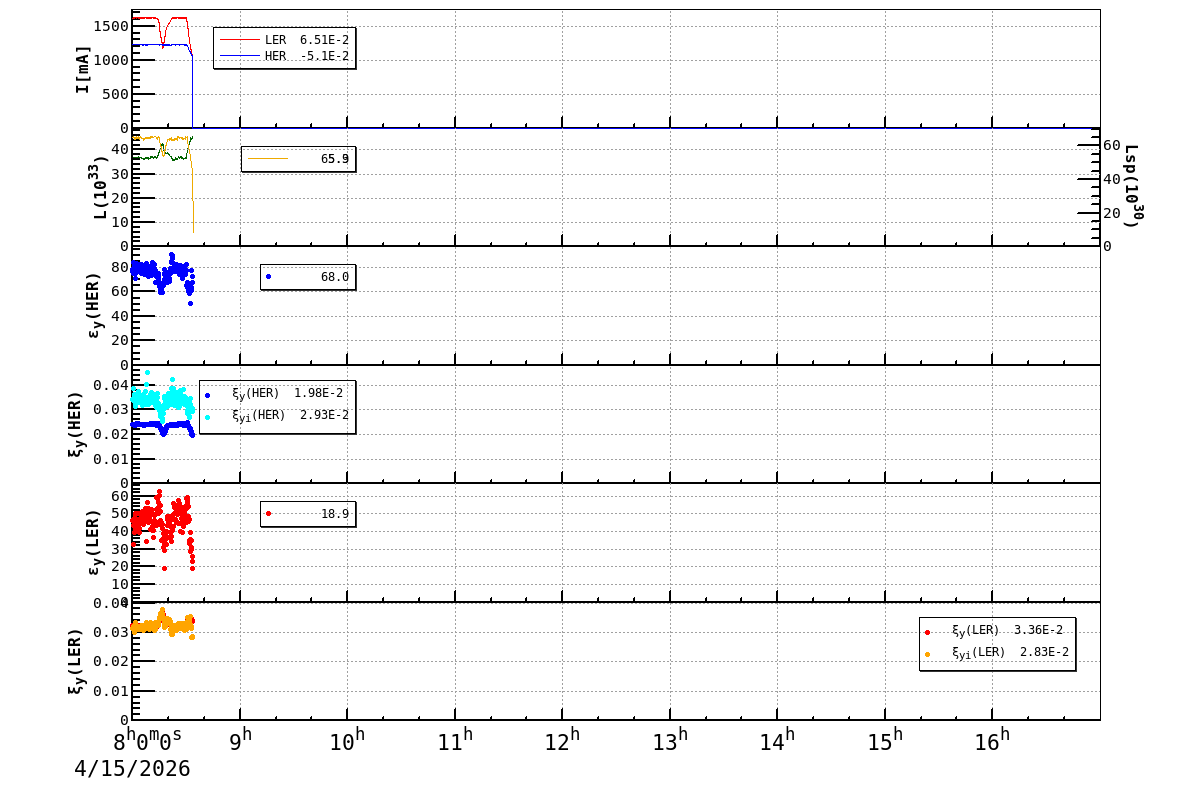Image resolution: width=1200 pixels, height=798 pixels.
Task: Select the luminosity legend value 65.9
Action: [334, 159]
